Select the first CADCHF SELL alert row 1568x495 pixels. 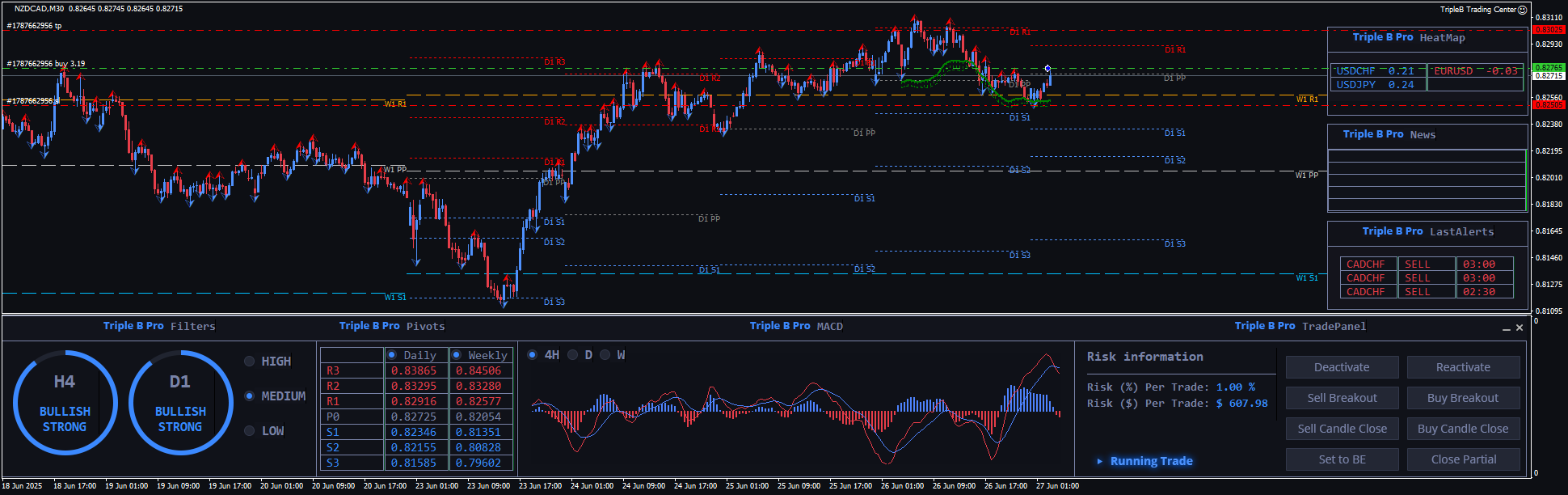coord(1427,264)
